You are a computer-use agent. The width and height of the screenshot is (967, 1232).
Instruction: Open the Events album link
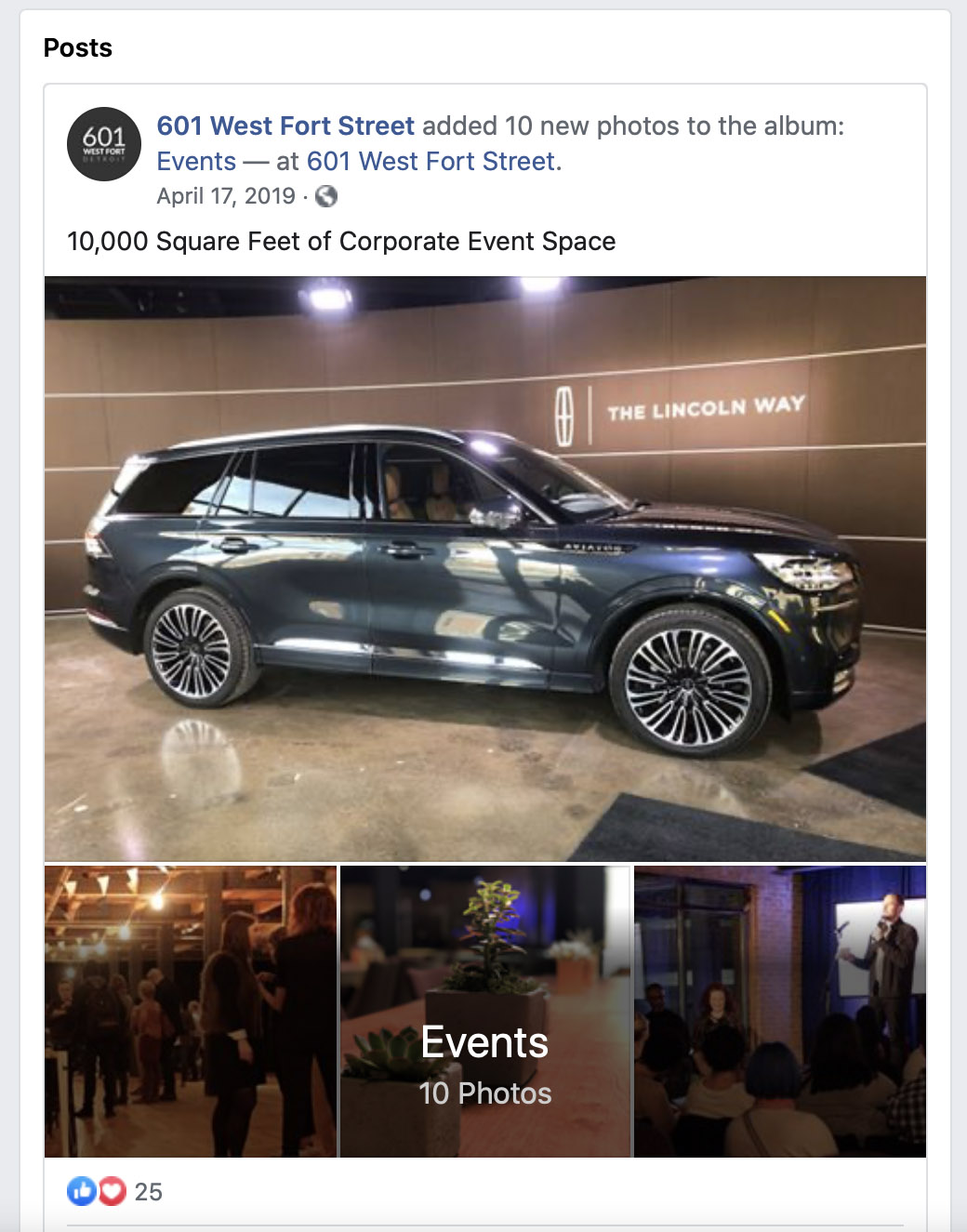click(196, 161)
